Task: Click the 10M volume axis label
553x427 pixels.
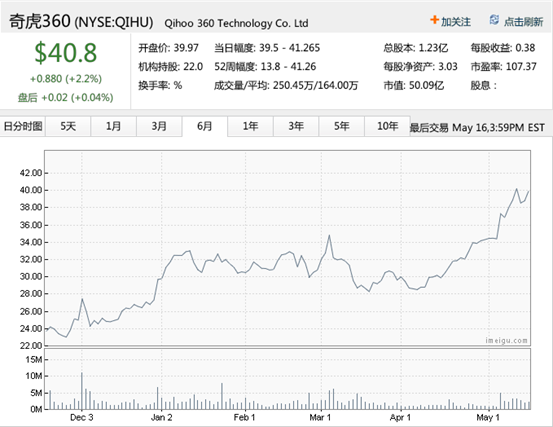Action: pyautogui.click(x=34, y=376)
